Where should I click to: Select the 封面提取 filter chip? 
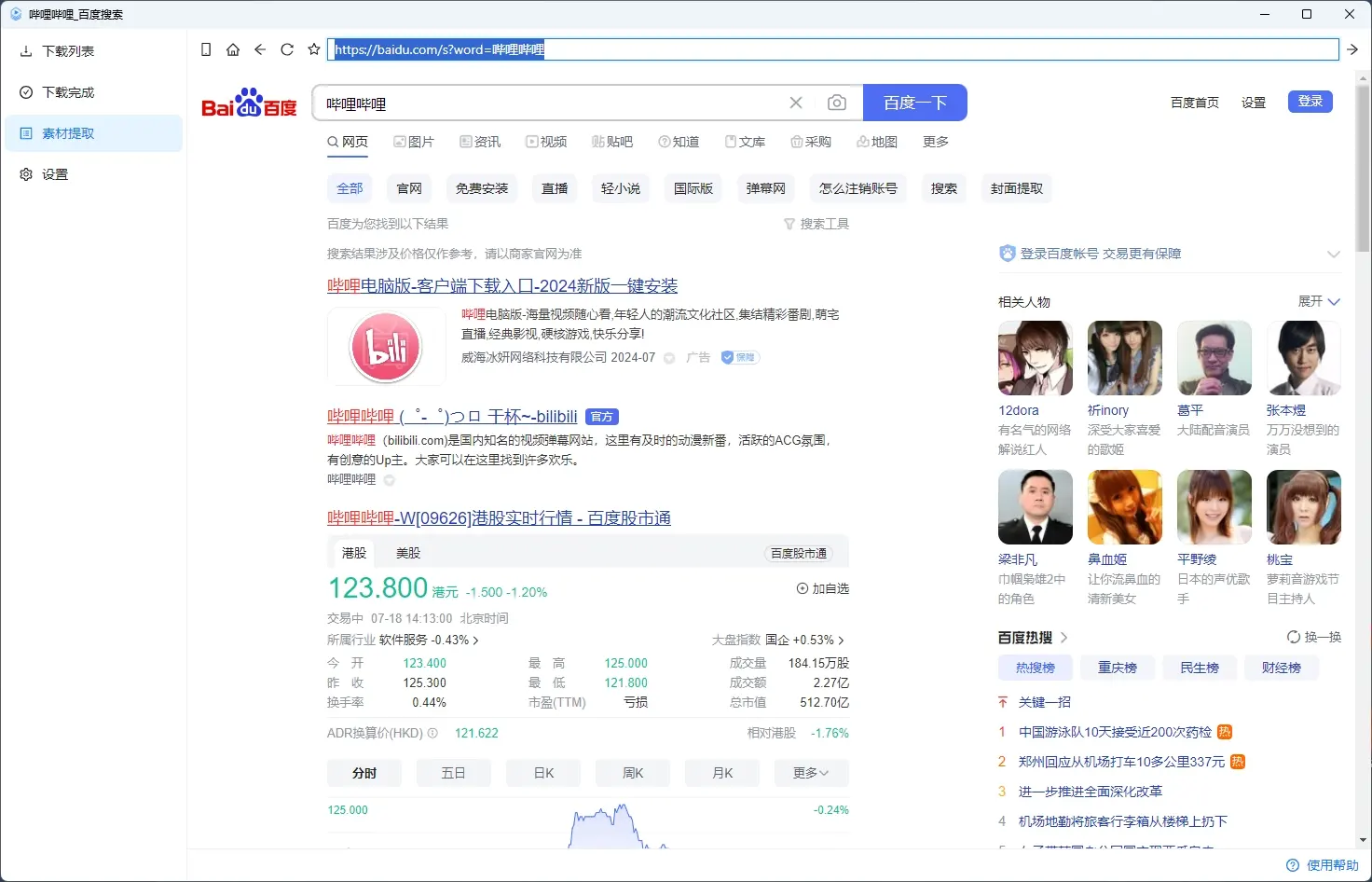[1017, 188]
